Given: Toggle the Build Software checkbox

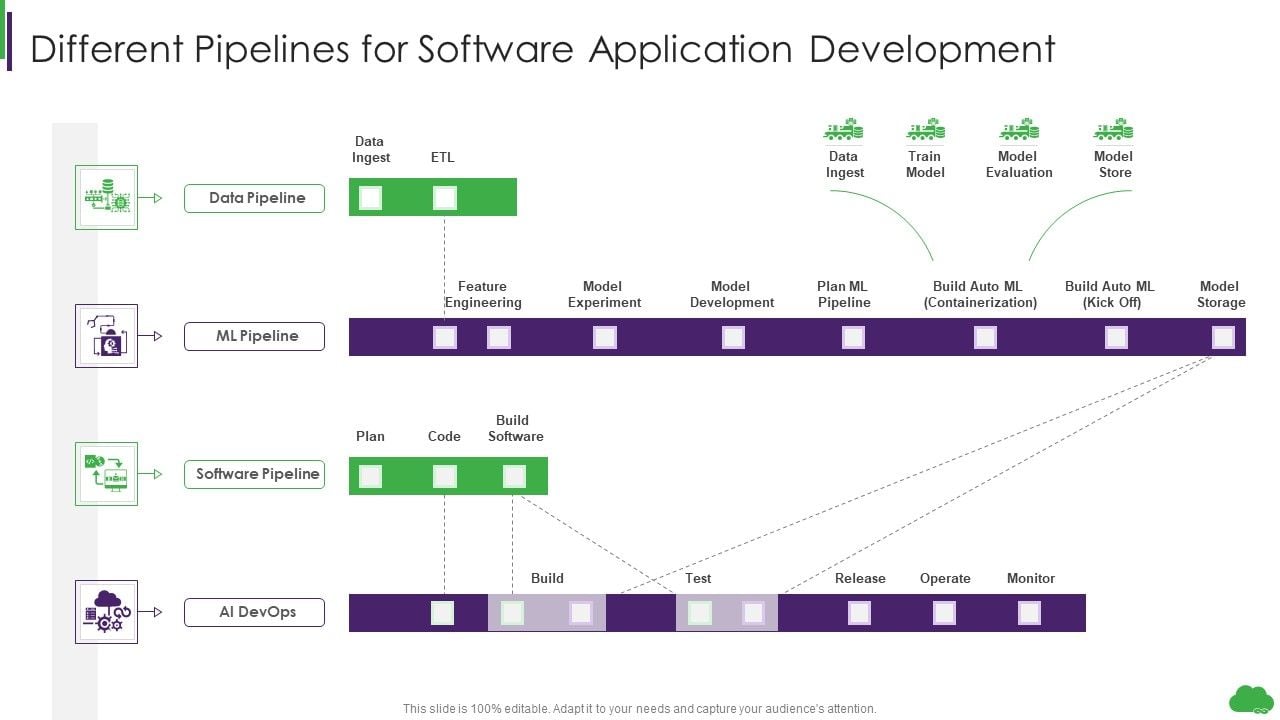Looking at the screenshot, I should point(514,476).
